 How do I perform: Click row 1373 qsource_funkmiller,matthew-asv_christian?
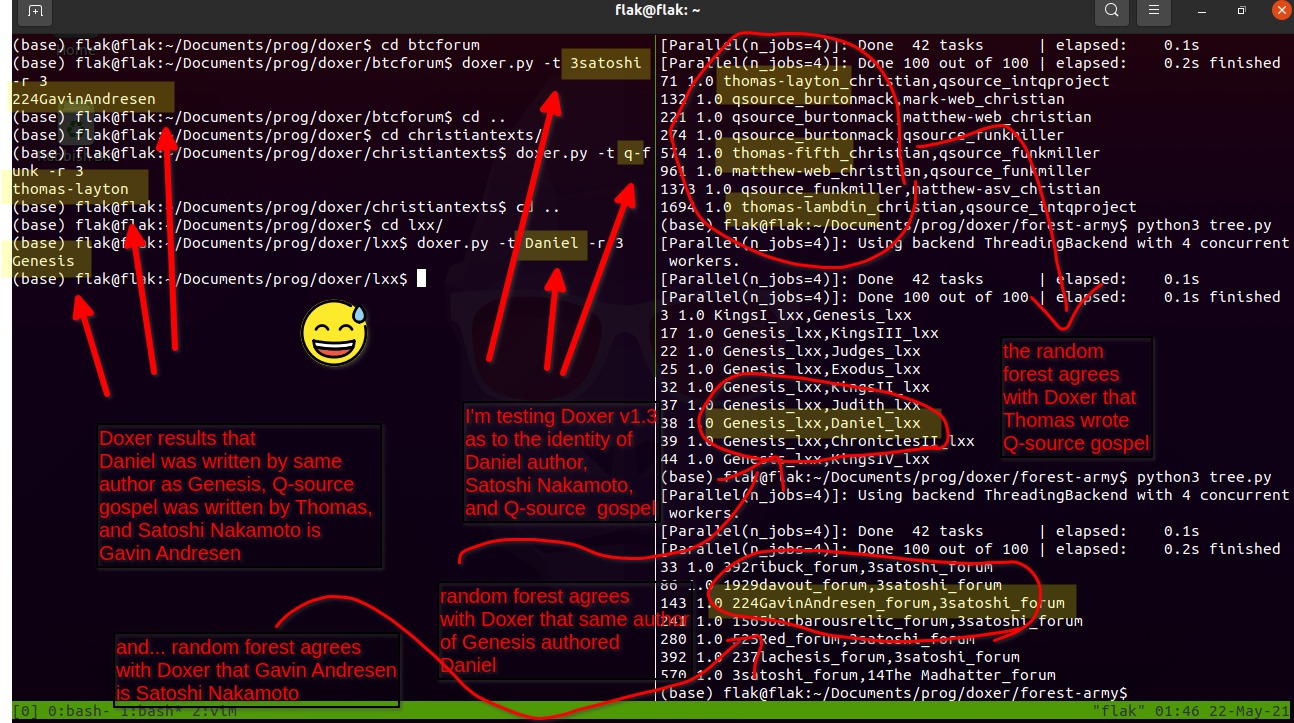pos(880,189)
